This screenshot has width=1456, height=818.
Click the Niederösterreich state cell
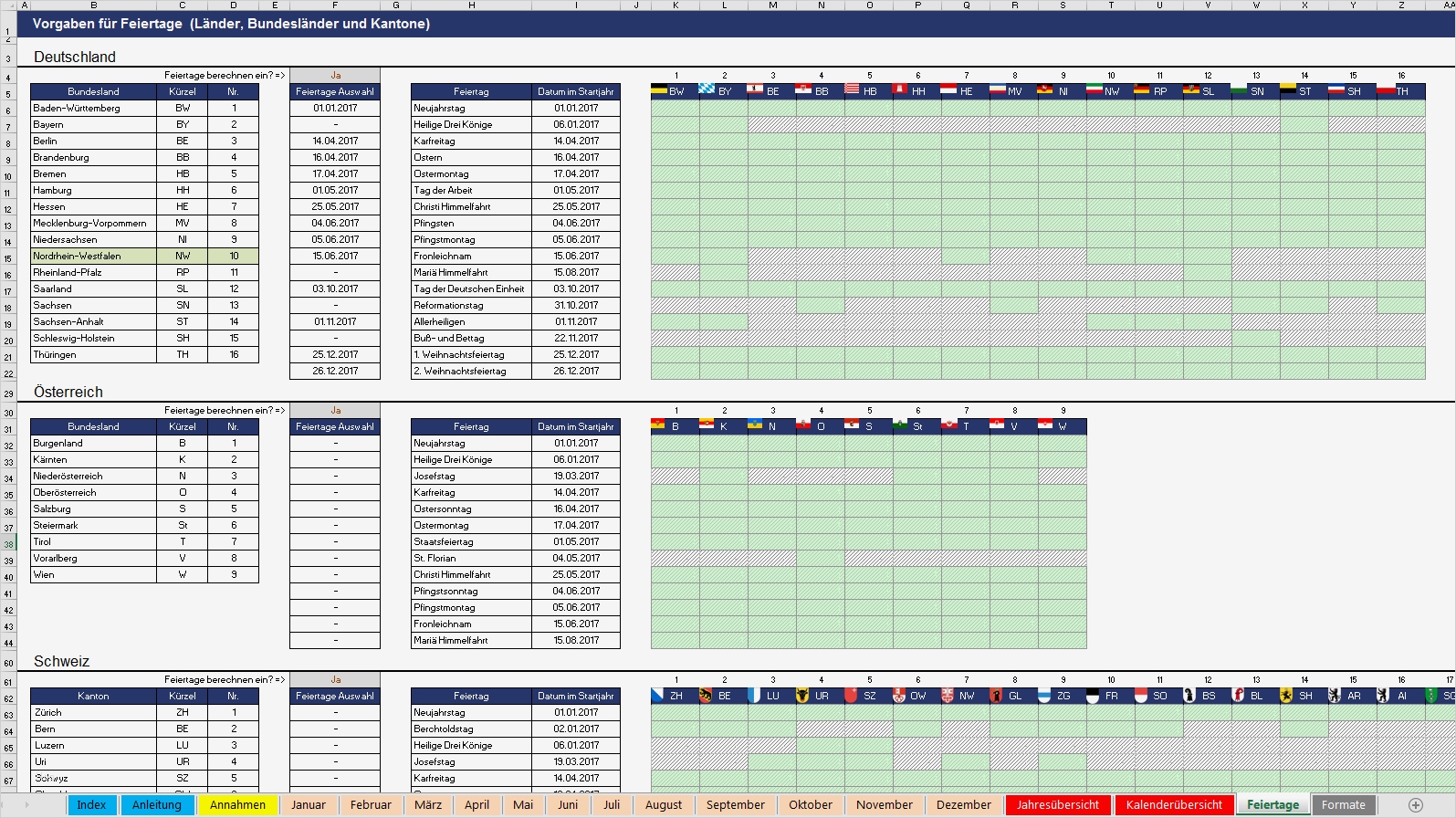point(93,476)
